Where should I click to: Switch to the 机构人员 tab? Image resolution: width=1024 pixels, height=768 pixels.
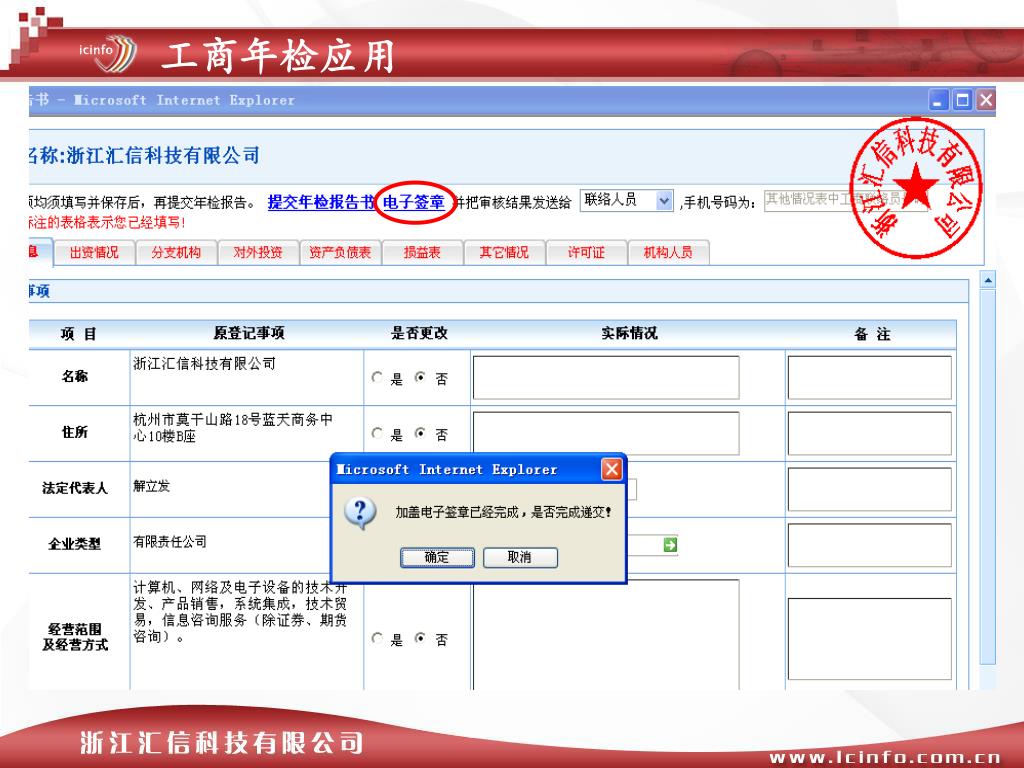(x=668, y=253)
